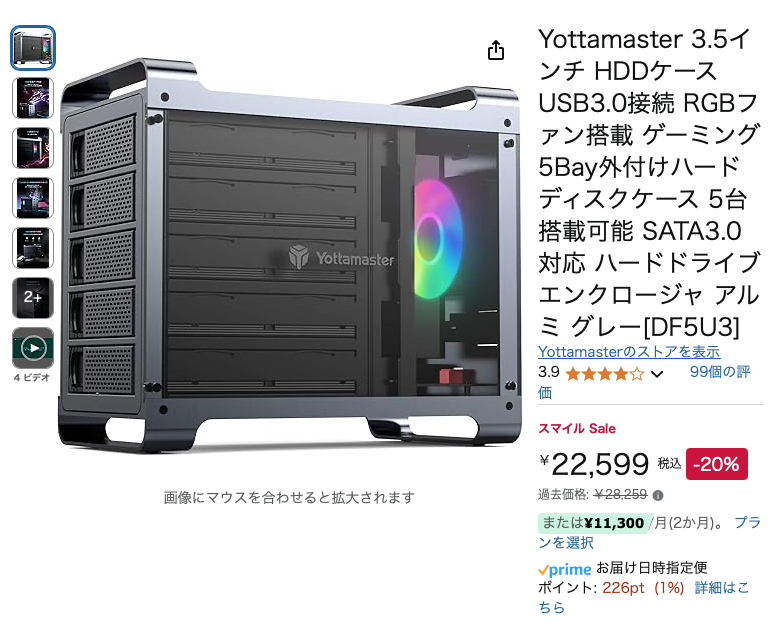Viewport: 774px width, 623px height.
Task: Open the Yottamasterのストアを表示 link
Action: (x=629, y=352)
